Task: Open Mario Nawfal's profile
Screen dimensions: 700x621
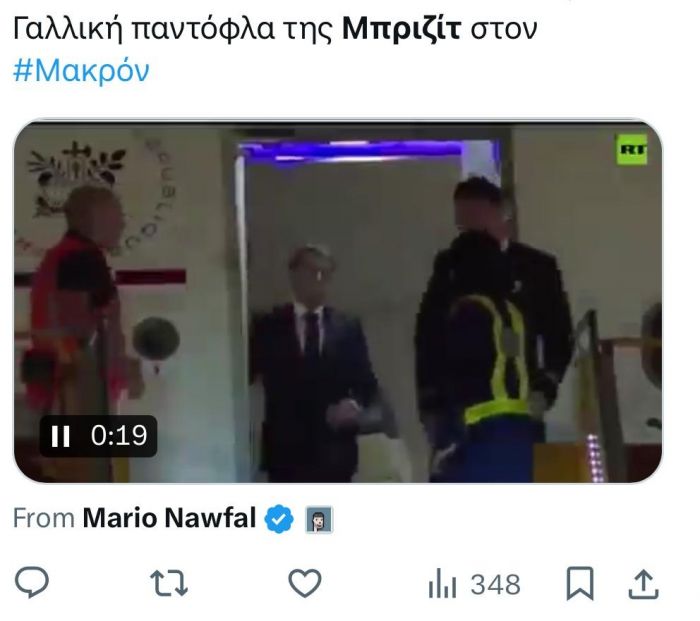Action: [x=169, y=518]
